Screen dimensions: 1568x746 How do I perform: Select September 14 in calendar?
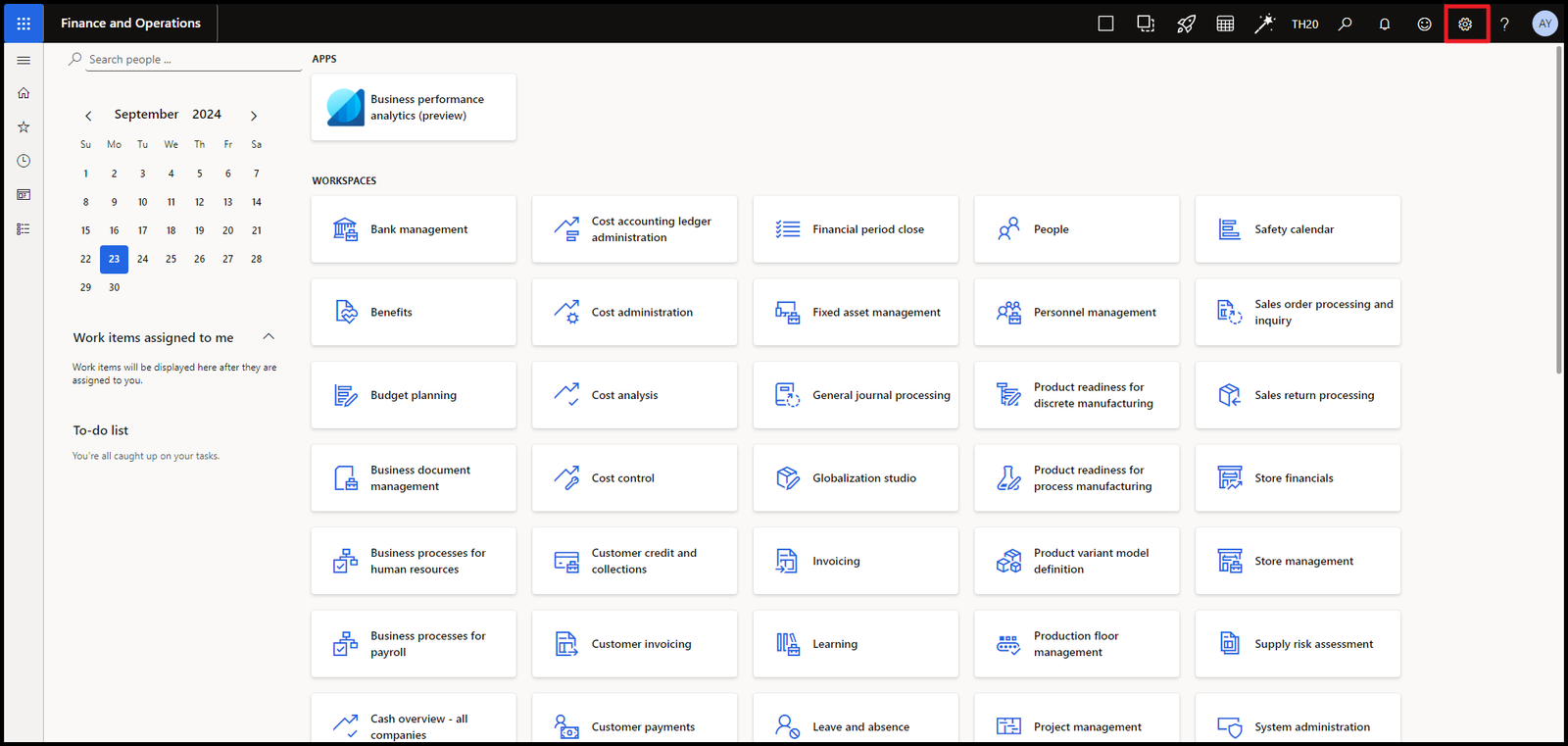(257, 202)
